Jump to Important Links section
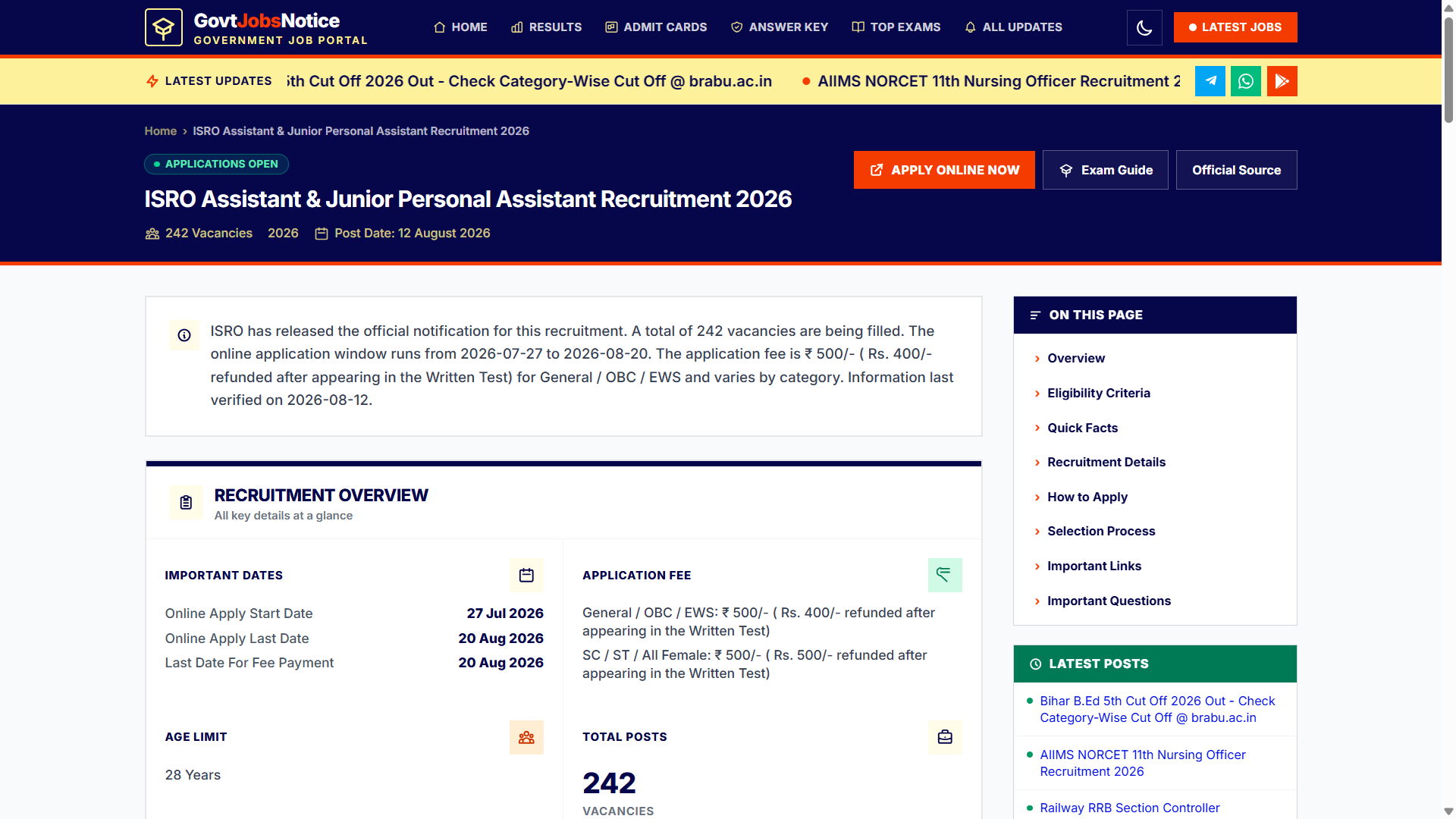 (x=1094, y=566)
